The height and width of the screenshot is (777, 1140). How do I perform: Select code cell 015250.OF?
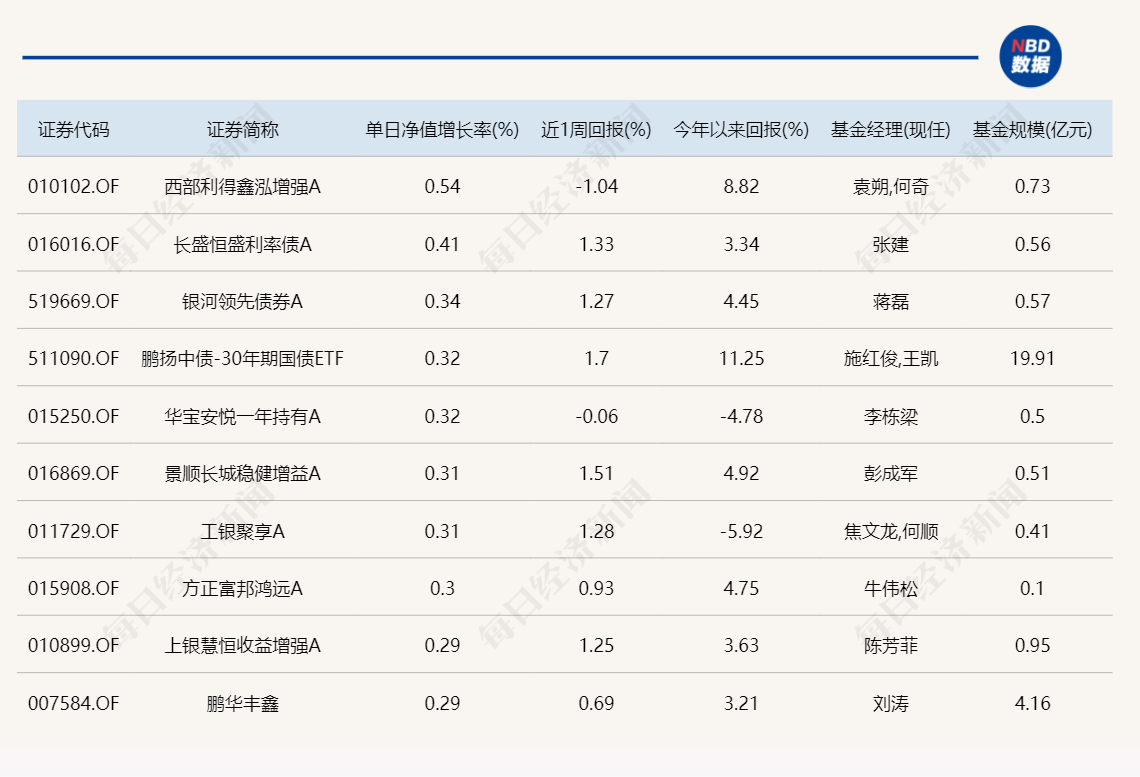click(73, 416)
